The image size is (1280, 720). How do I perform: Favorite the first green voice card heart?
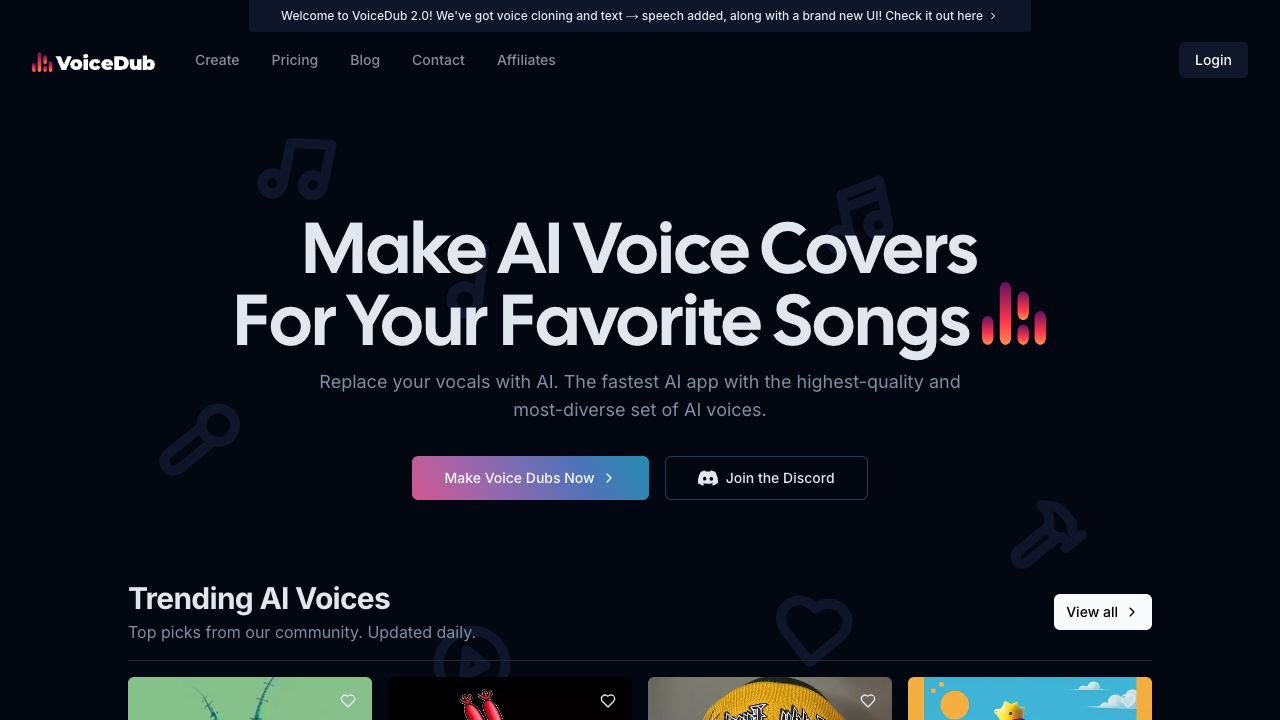tap(348, 701)
